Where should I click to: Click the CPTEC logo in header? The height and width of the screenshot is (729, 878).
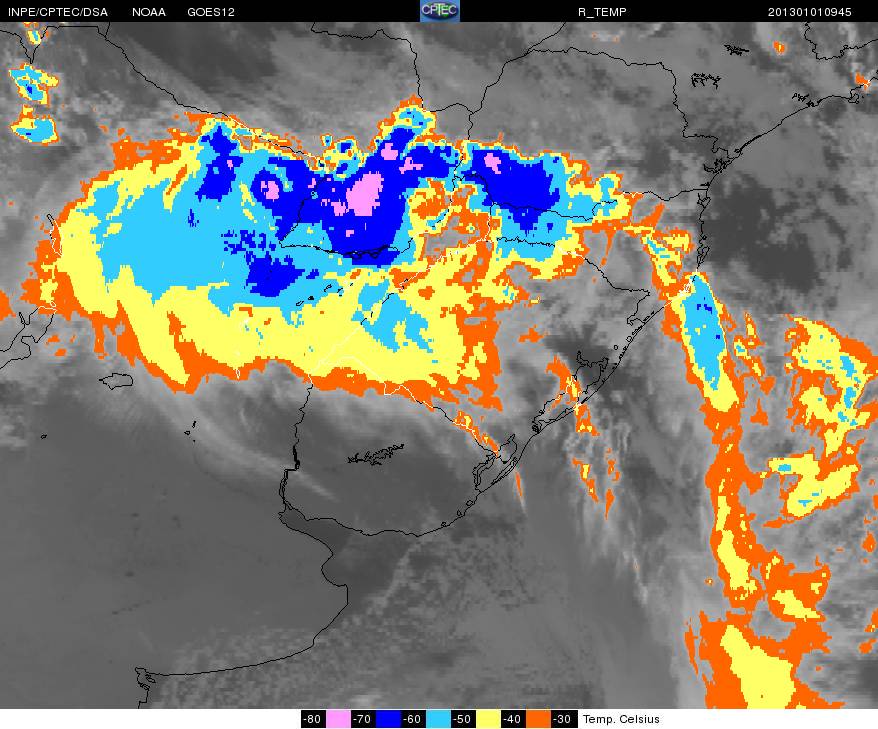[x=440, y=11]
